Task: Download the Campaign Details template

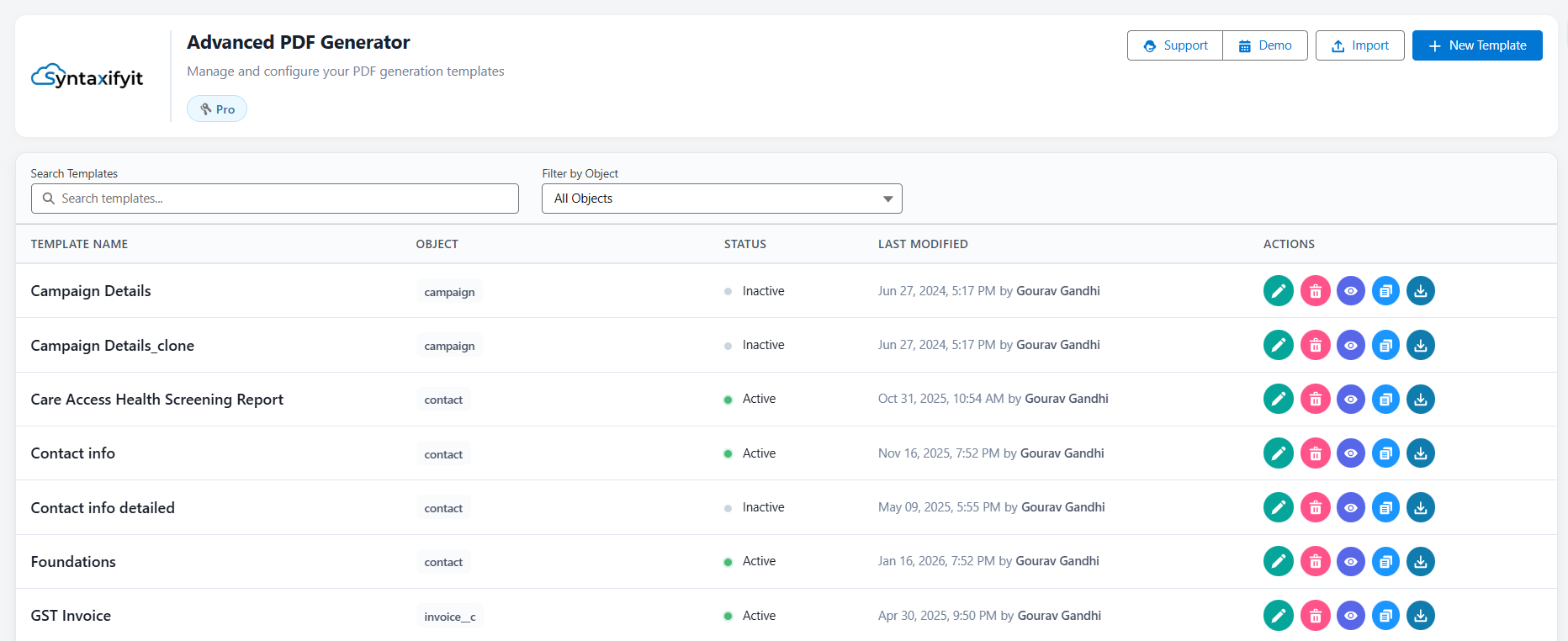Action: point(1421,291)
